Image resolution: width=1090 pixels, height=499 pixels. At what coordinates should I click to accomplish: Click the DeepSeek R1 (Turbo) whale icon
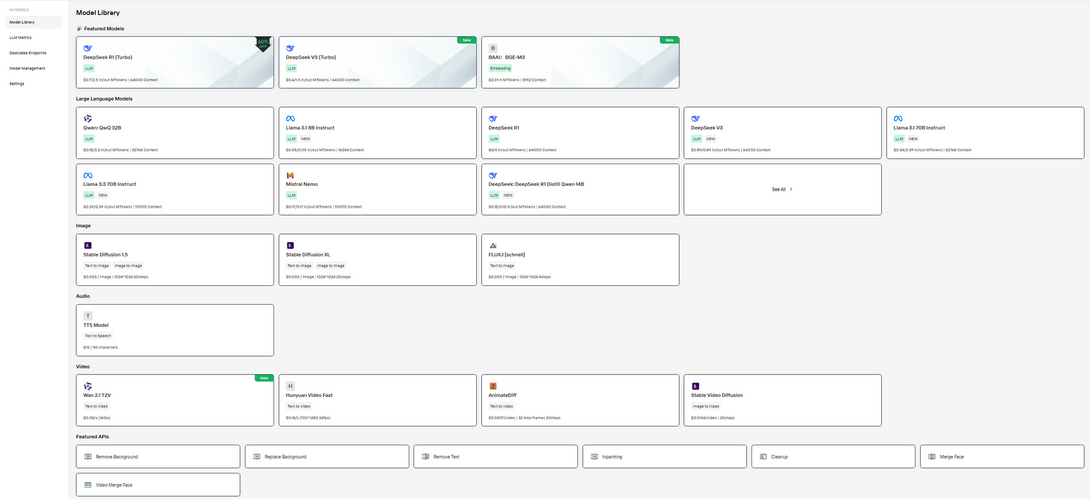[88, 48]
